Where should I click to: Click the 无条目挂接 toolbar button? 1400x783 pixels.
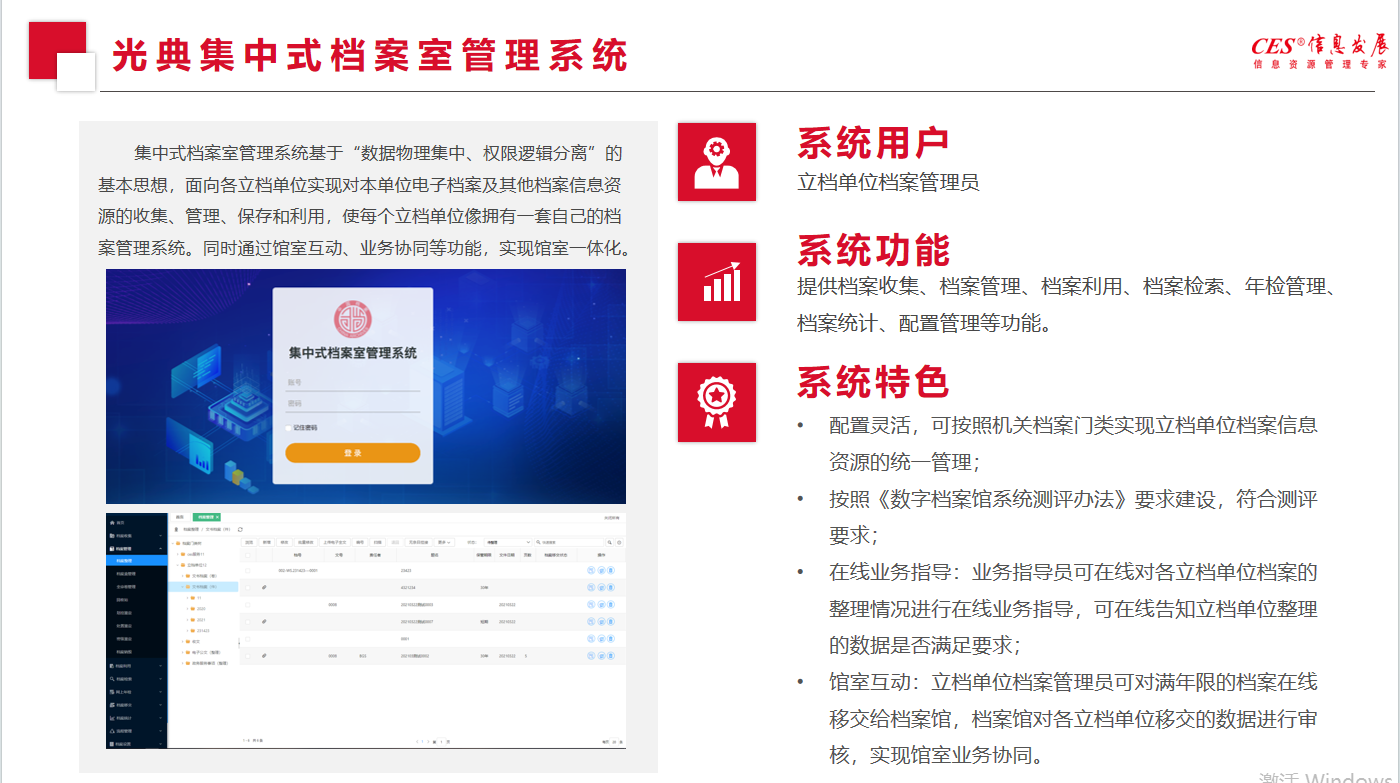[418, 542]
